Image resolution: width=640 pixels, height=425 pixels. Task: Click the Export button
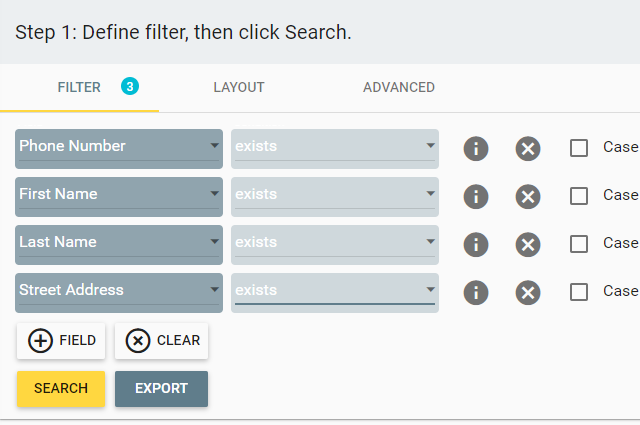[161, 389]
